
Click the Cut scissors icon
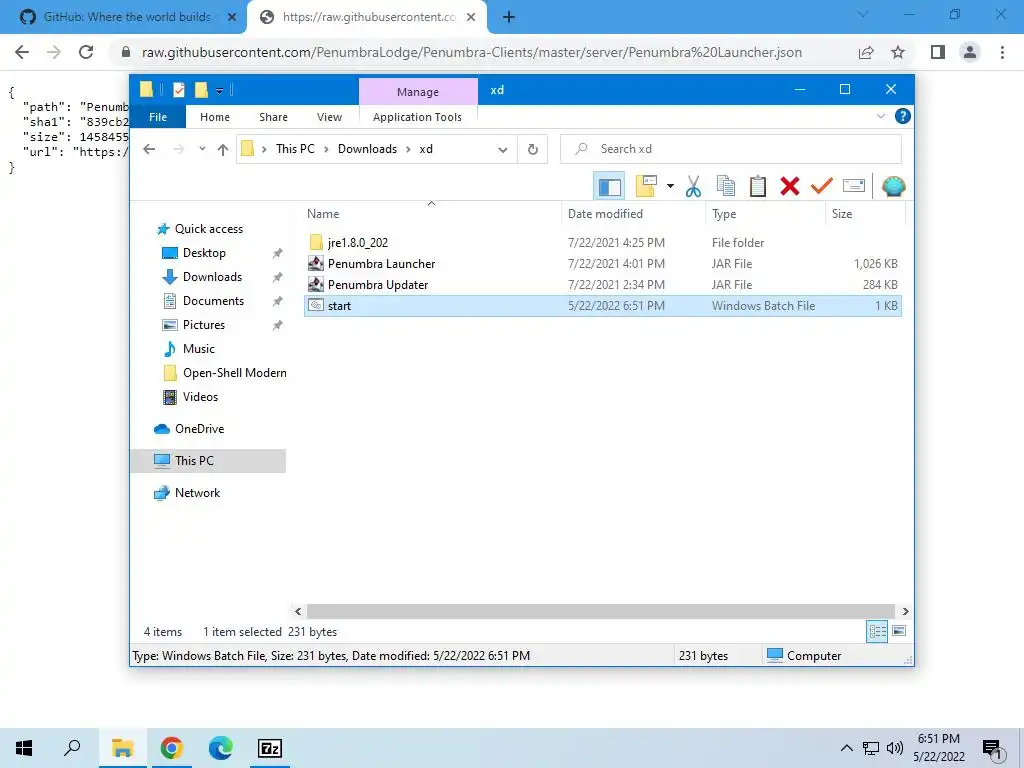[693, 187]
